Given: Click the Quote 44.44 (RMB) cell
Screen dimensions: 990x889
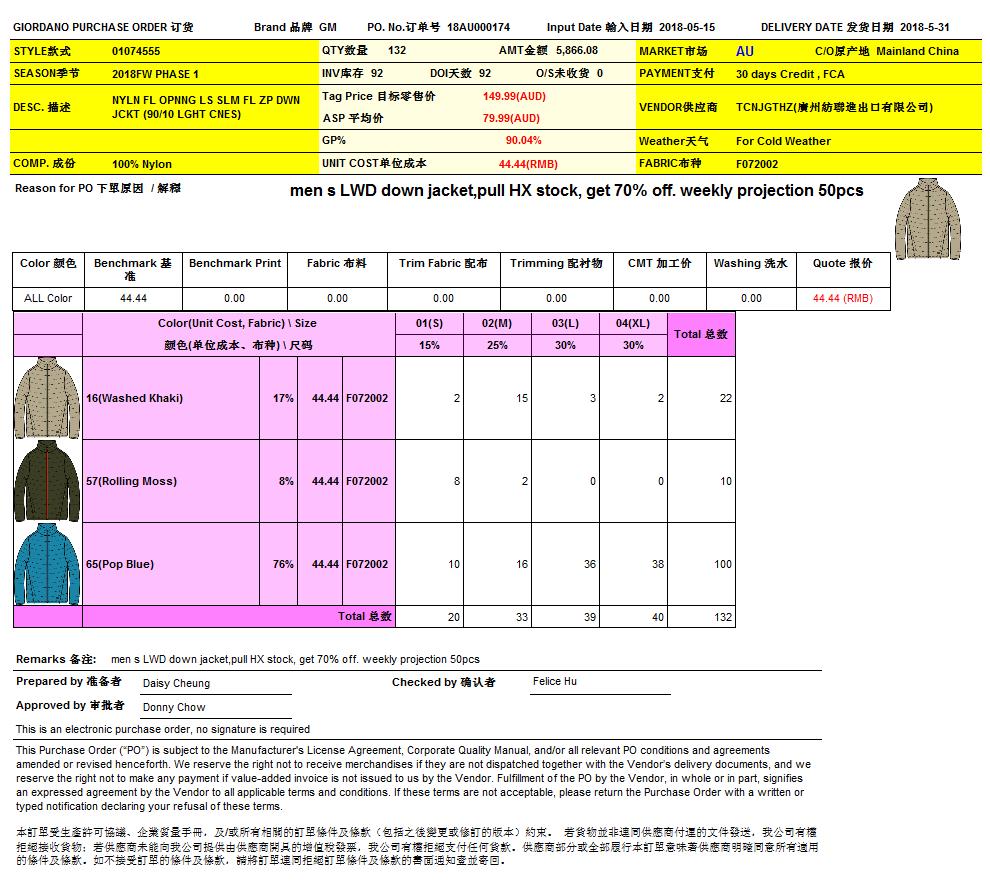Looking at the screenshot, I should 842,298.
